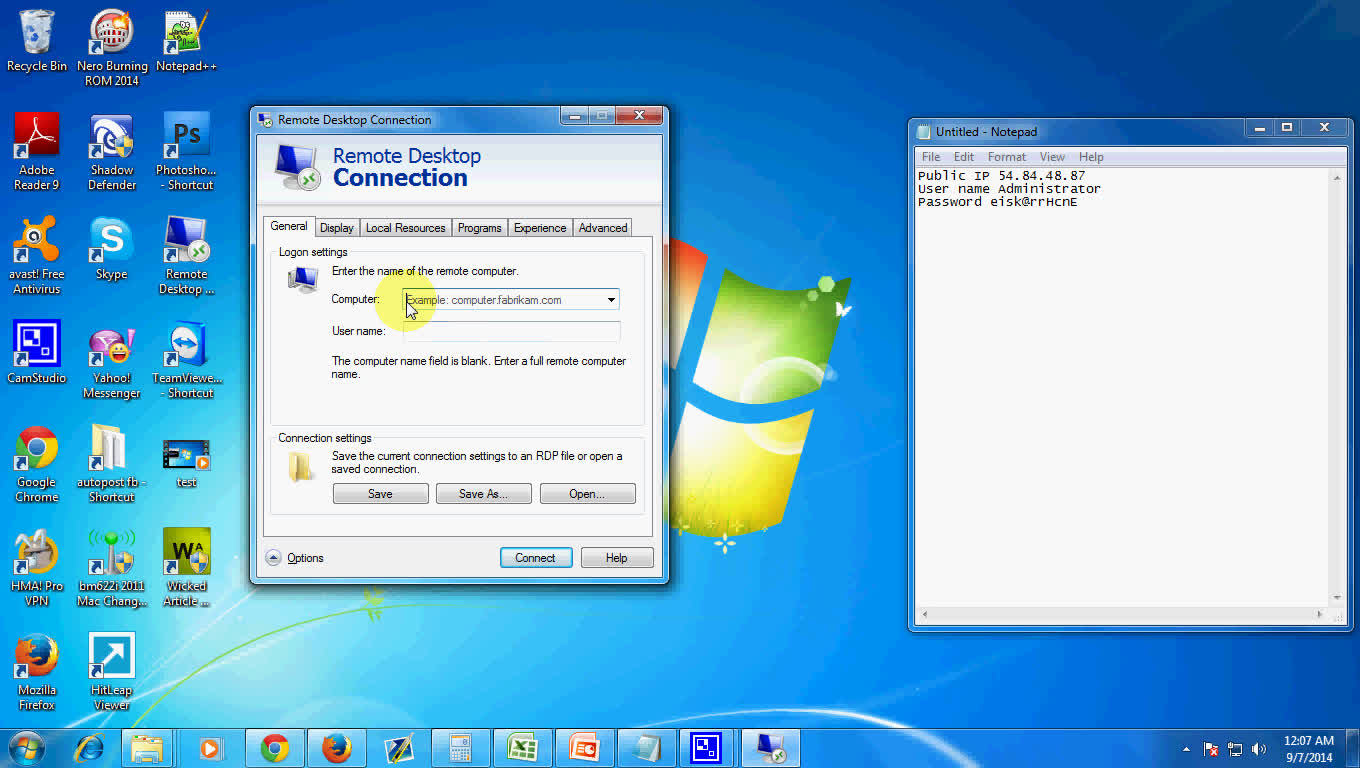Viewport: 1360px width, 768px height.
Task: Open the network tray icon
Action: (x=1235, y=749)
